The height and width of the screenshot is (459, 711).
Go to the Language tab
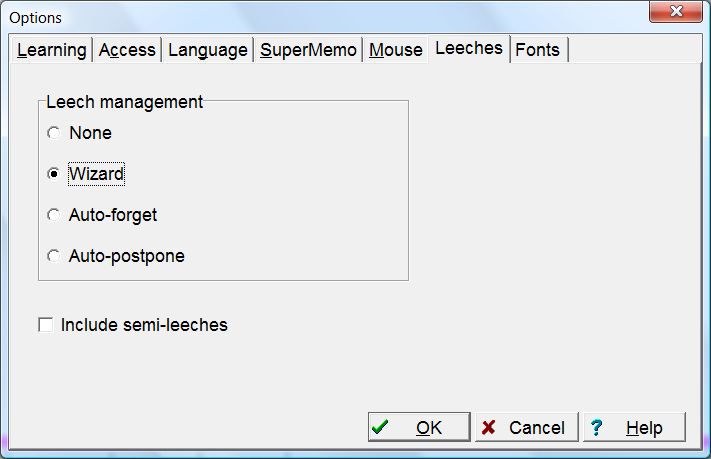click(207, 50)
